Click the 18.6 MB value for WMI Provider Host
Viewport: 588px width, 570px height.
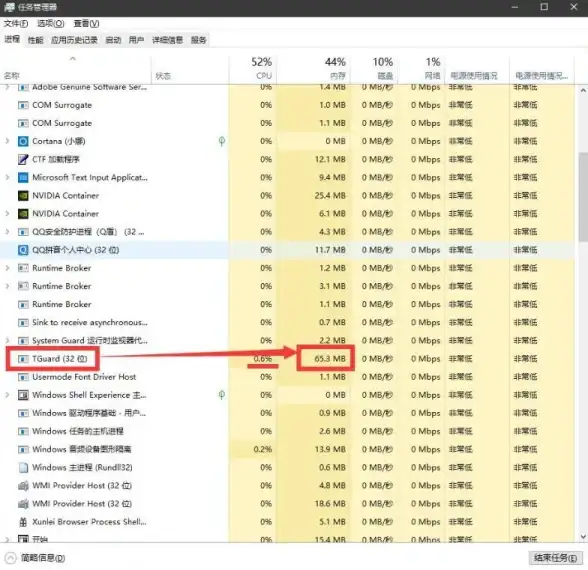[330, 504]
